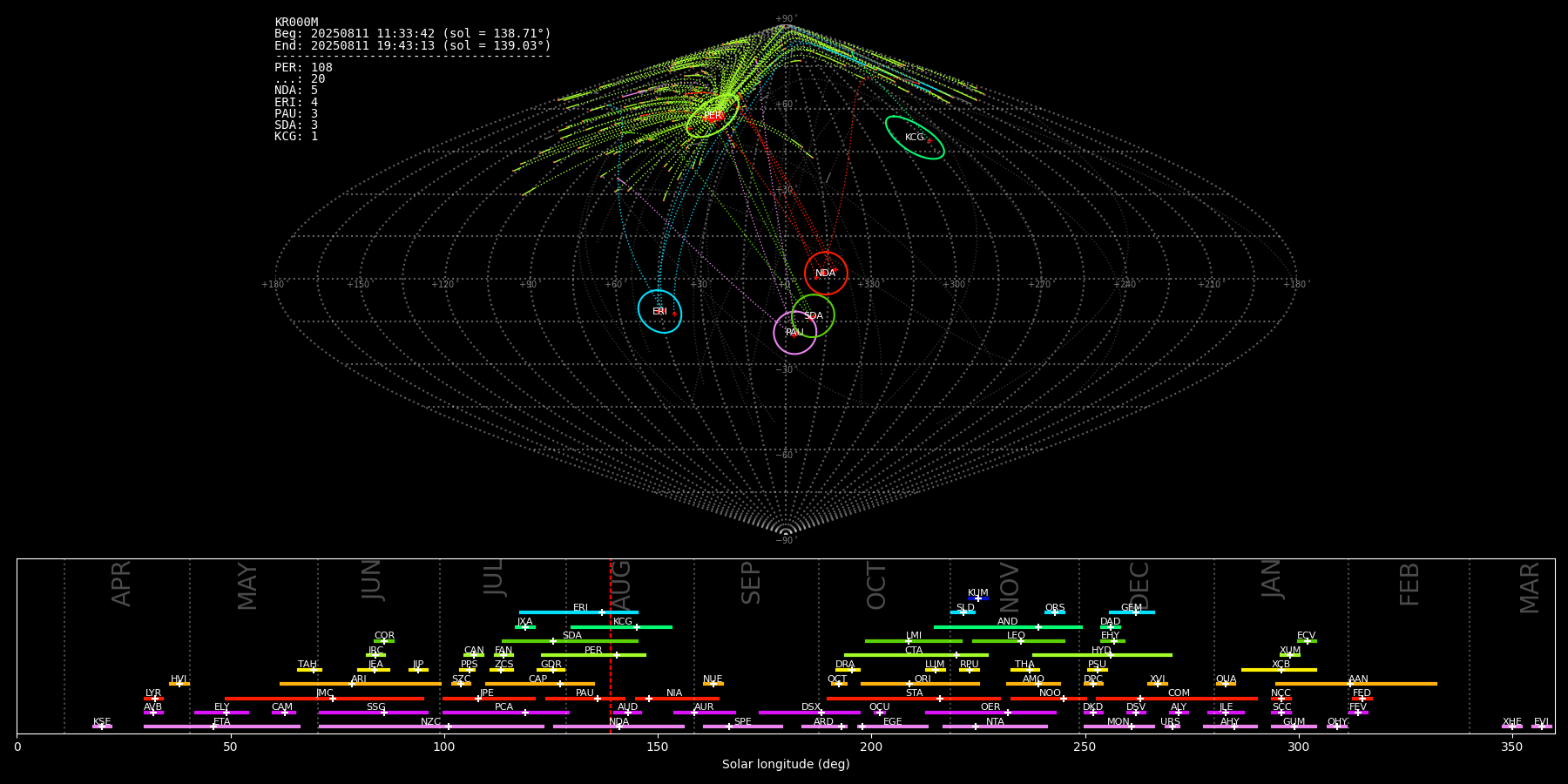The width and height of the screenshot is (1568, 784).
Task: Click the QUA shower marker in January
Action: [x=1226, y=684]
